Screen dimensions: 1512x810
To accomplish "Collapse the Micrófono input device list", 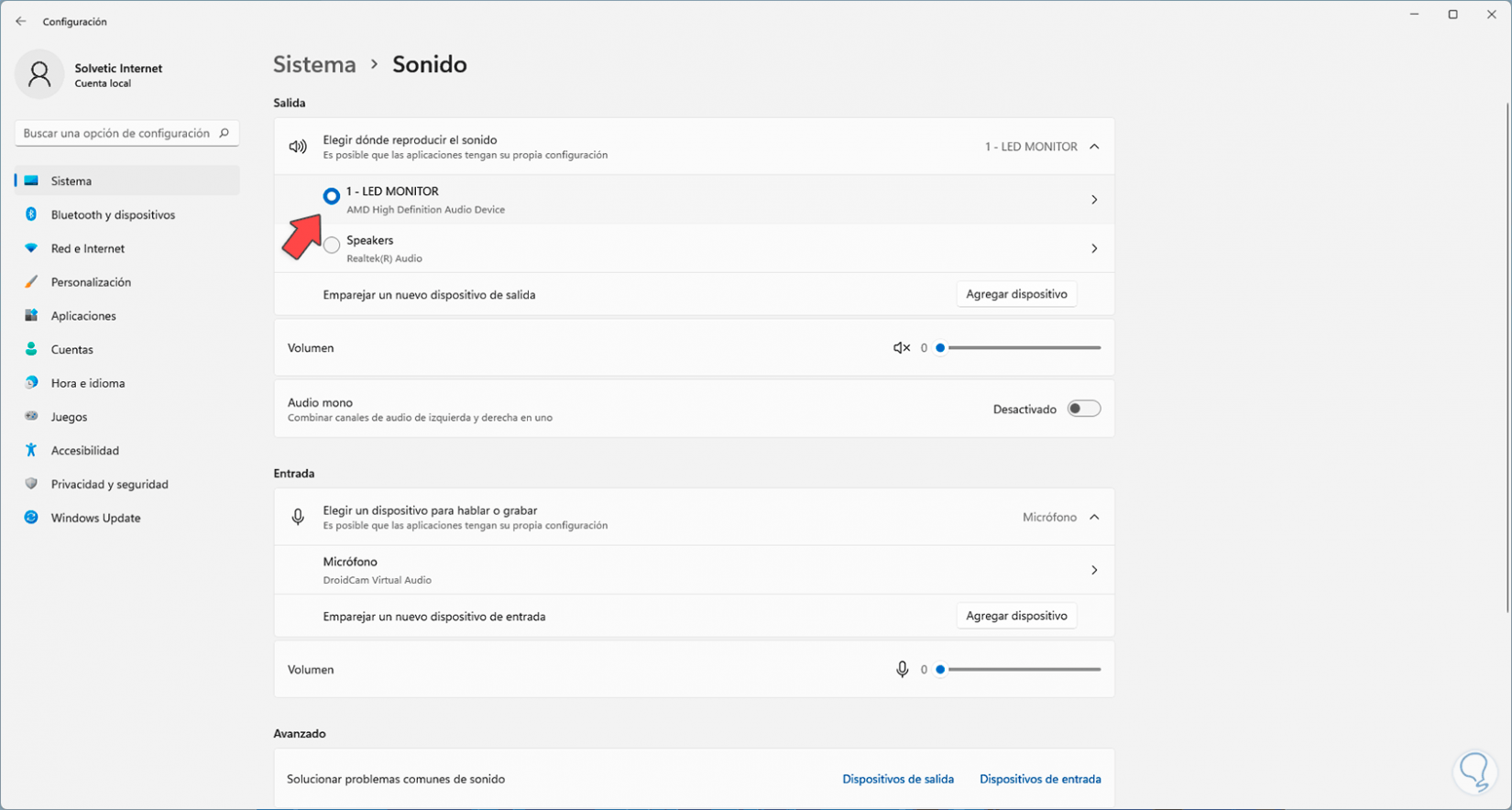I will tap(1094, 518).
